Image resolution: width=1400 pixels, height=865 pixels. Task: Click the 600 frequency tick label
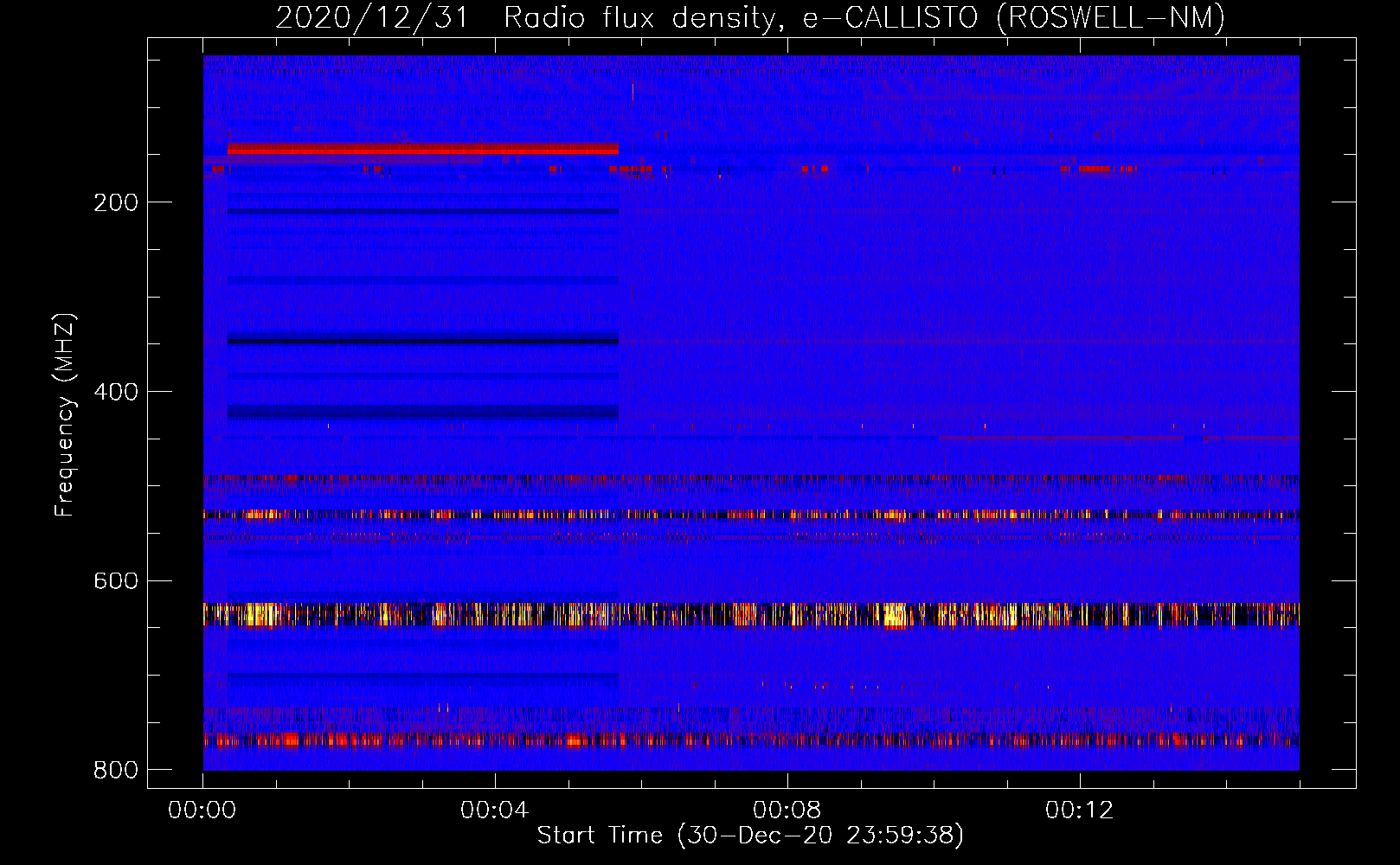116,580
